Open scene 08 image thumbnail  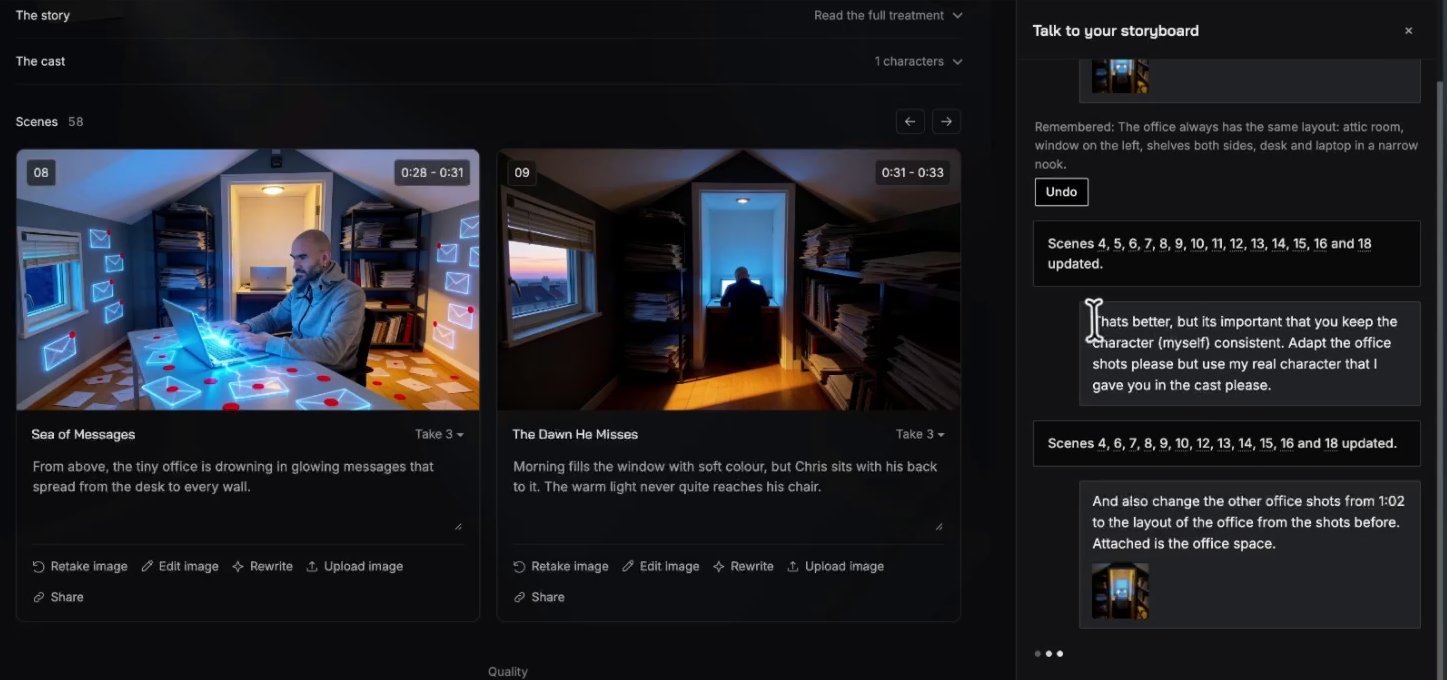pyautogui.click(x=248, y=280)
